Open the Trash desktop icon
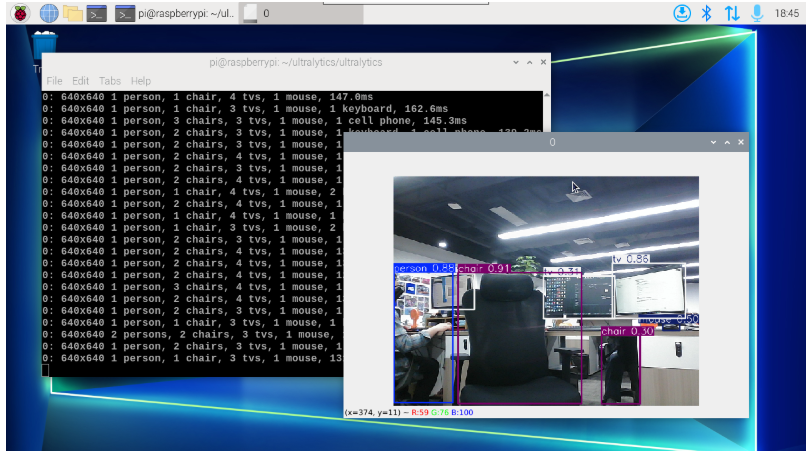 pos(44,45)
